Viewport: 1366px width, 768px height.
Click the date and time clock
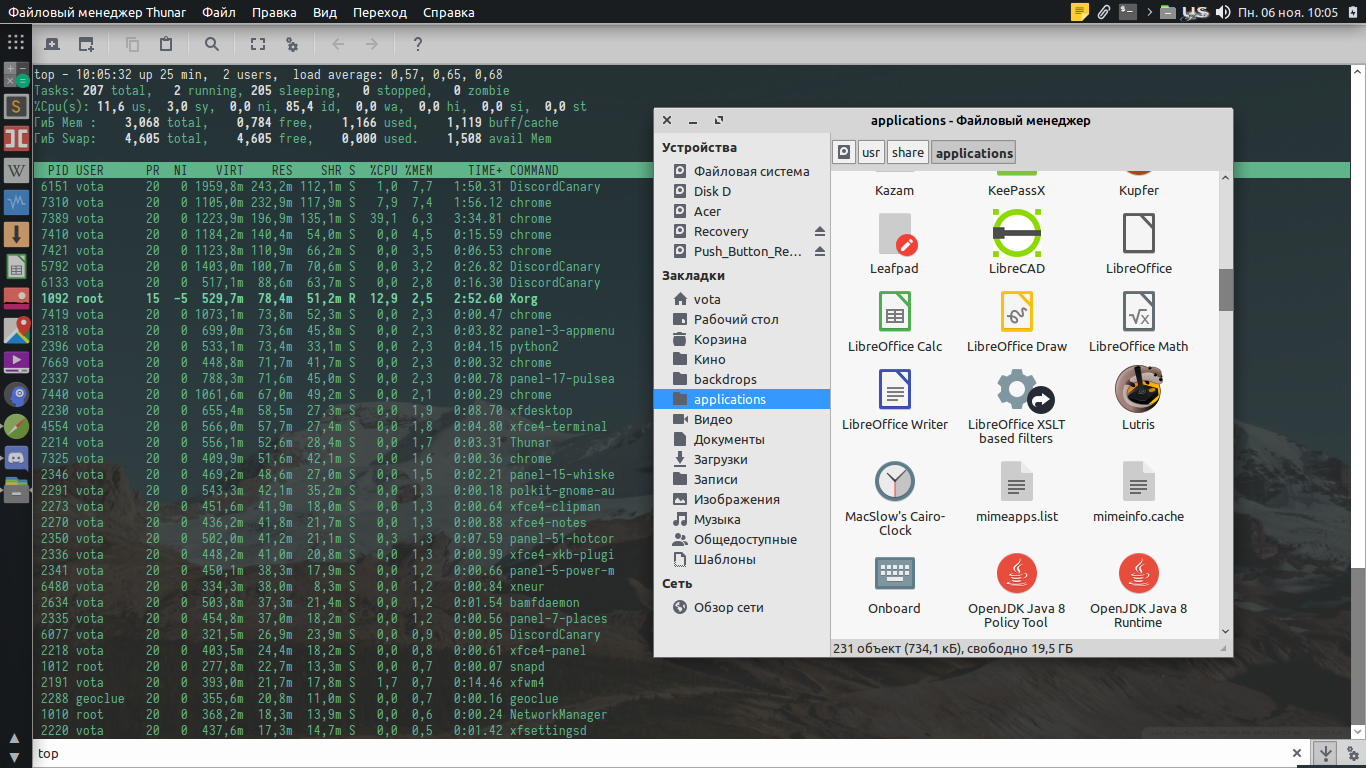point(1288,12)
